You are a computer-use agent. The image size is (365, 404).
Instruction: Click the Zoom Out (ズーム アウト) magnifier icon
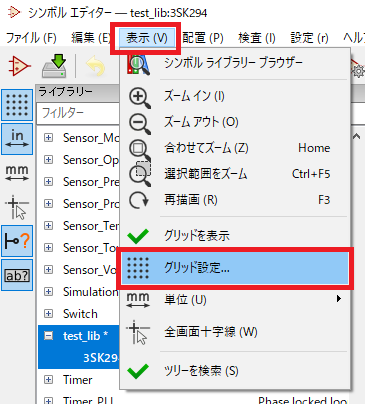tap(139, 123)
